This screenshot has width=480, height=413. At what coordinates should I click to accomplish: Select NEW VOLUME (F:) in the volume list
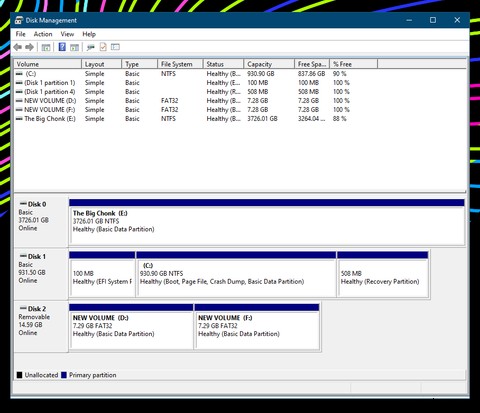point(50,110)
